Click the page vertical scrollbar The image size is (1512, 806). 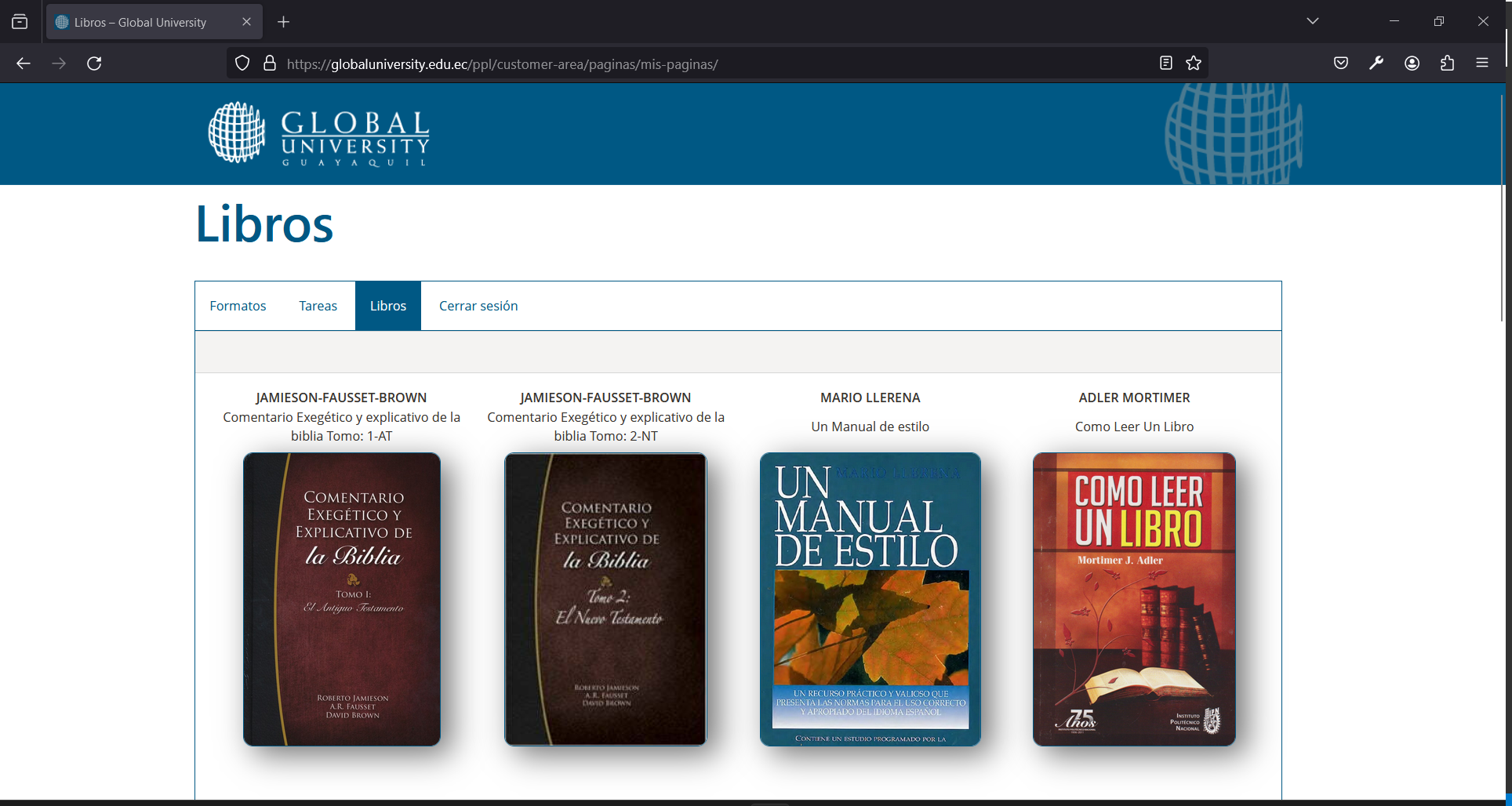pyautogui.click(x=1502, y=208)
